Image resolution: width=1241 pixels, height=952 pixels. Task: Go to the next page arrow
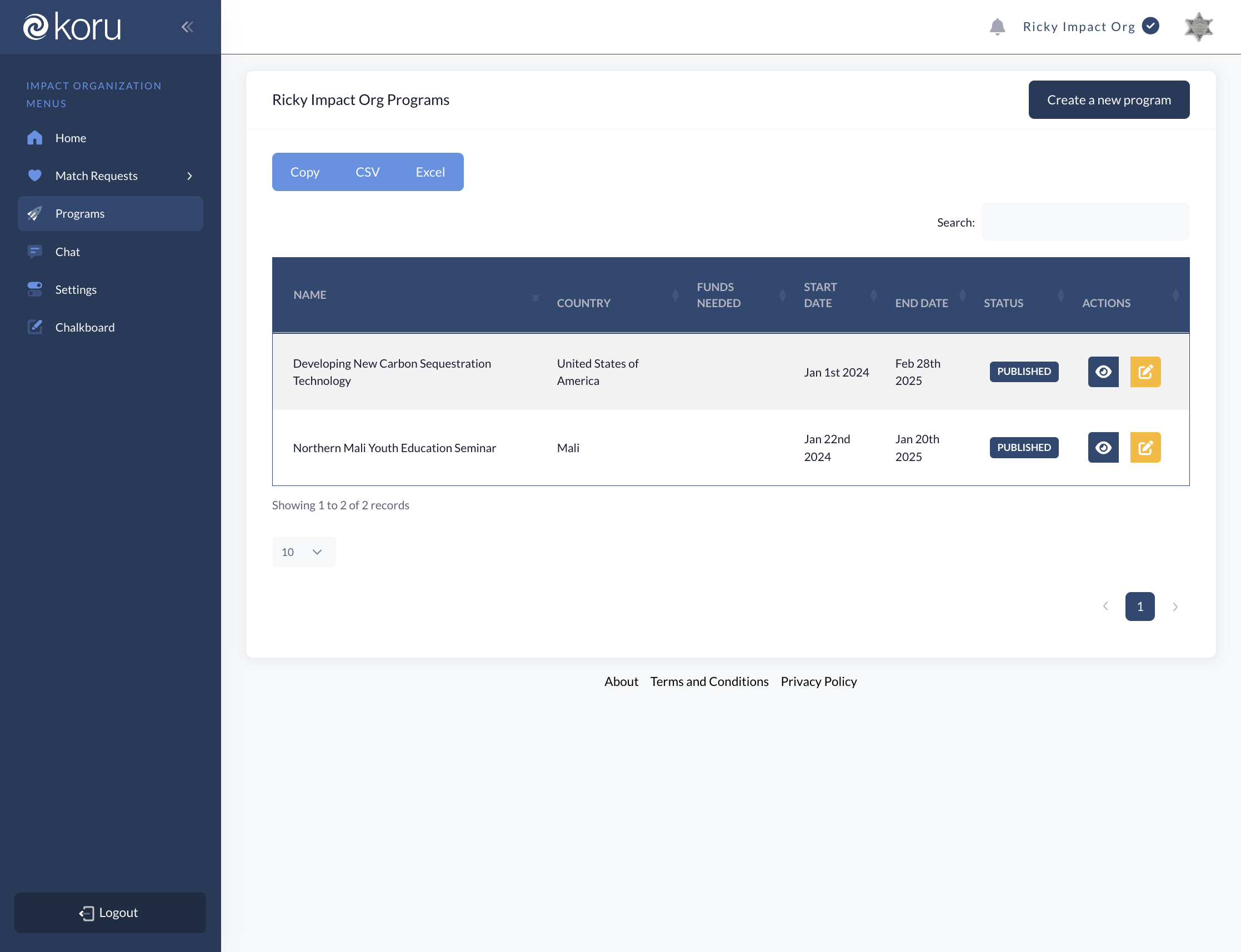click(x=1175, y=607)
